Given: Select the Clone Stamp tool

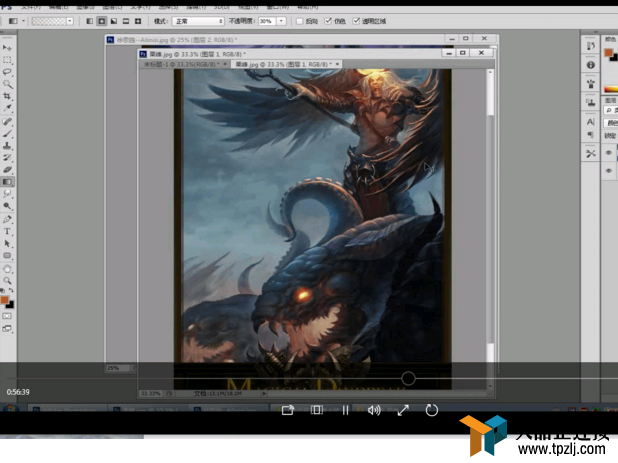Looking at the screenshot, I should coord(7,146).
